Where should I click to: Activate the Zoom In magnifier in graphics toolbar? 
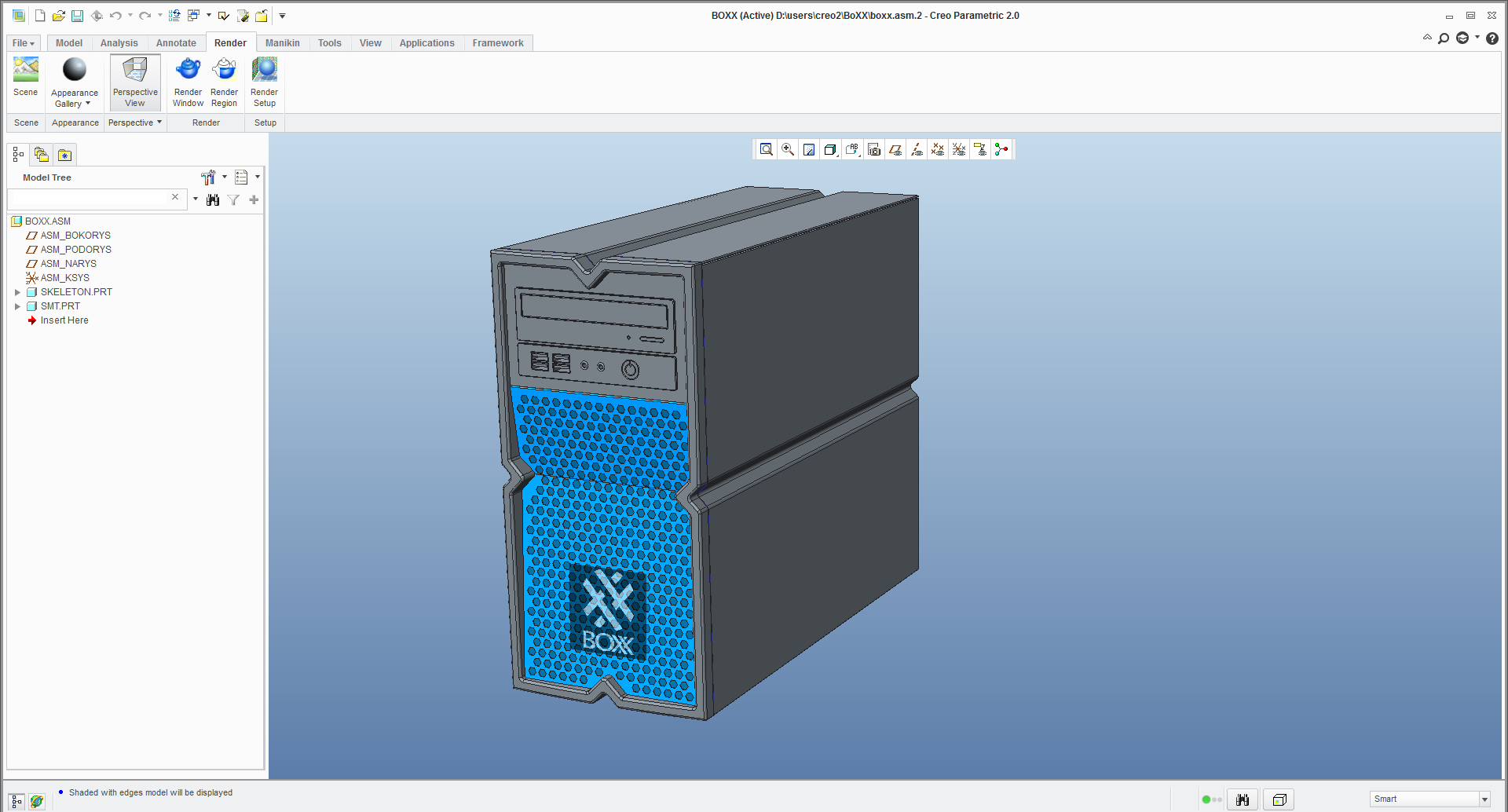(787, 149)
